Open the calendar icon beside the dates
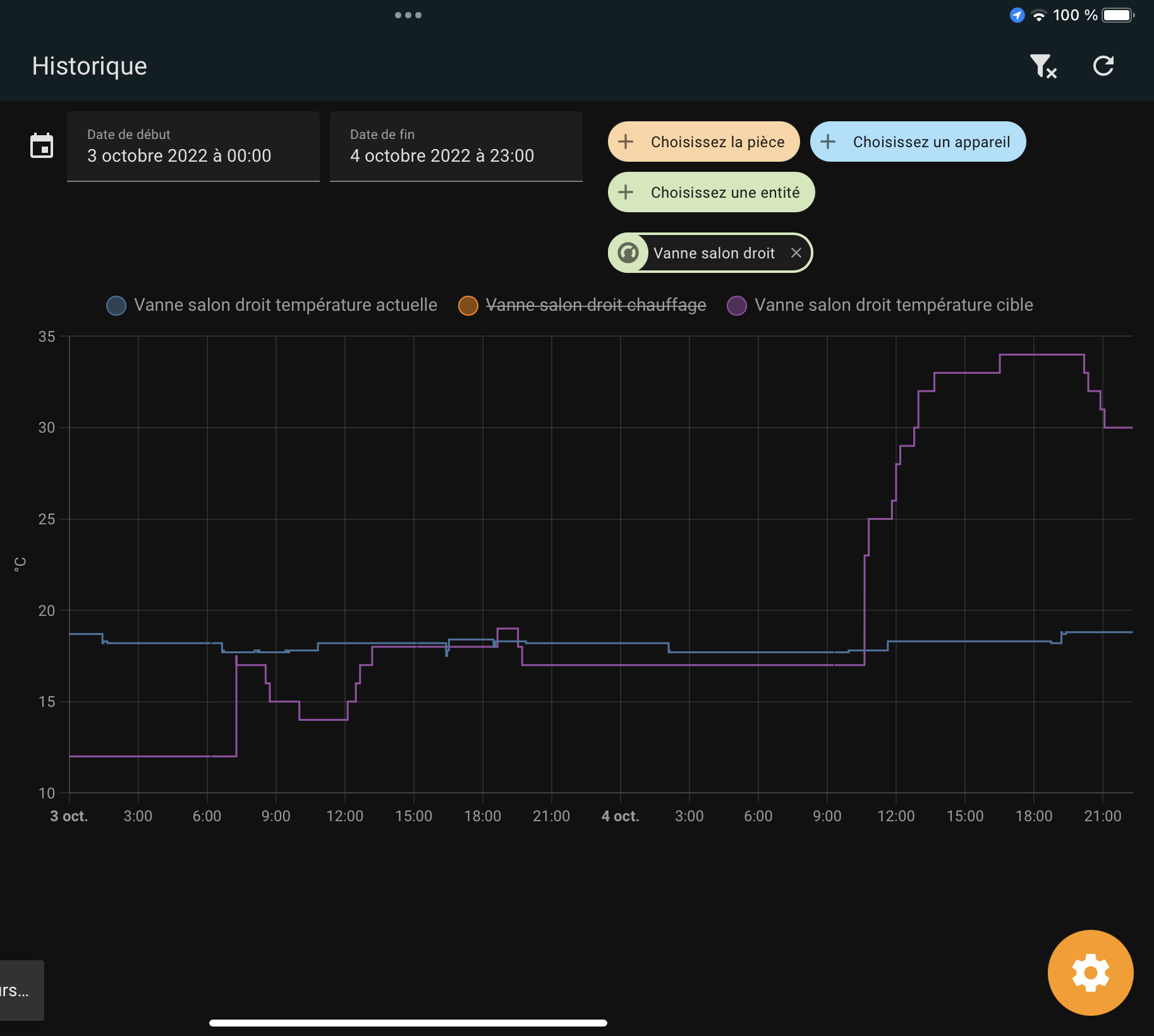The width and height of the screenshot is (1154, 1036). click(42, 146)
